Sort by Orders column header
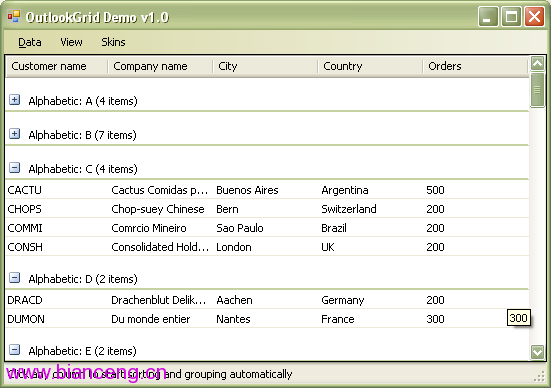This screenshot has width=551, height=388. [x=475, y=66]
